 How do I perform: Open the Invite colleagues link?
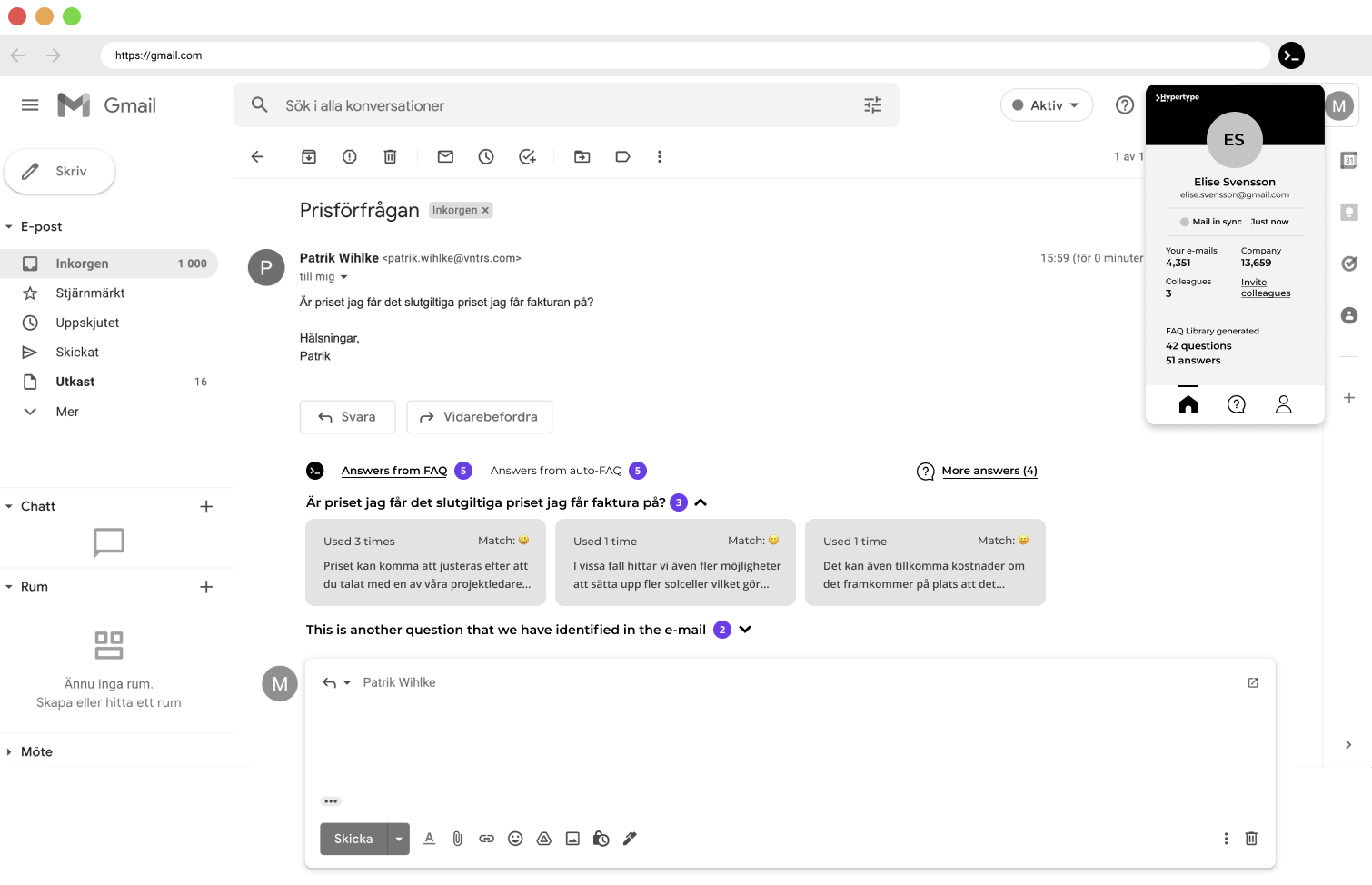pyautogui.click(x=1265, y=288)
